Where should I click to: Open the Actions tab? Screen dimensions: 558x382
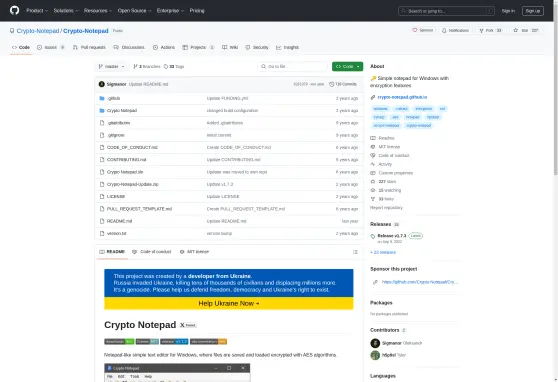coord(164,47)
